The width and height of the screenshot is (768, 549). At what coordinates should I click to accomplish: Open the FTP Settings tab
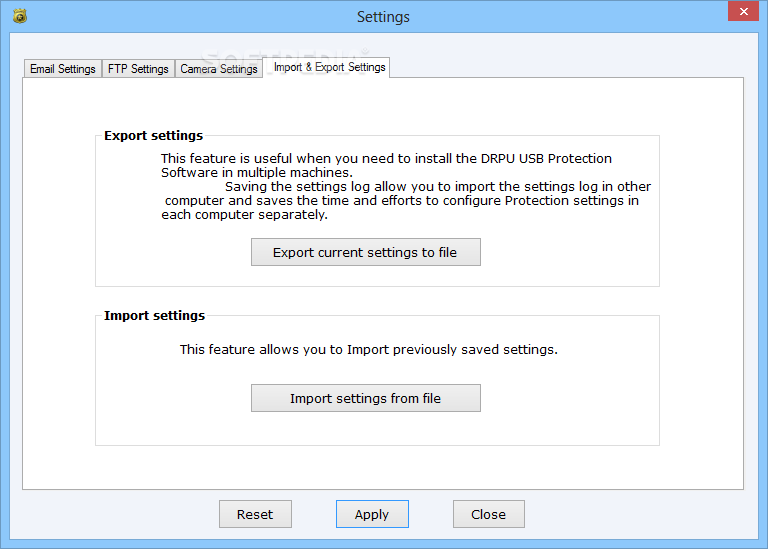(138, 69)
